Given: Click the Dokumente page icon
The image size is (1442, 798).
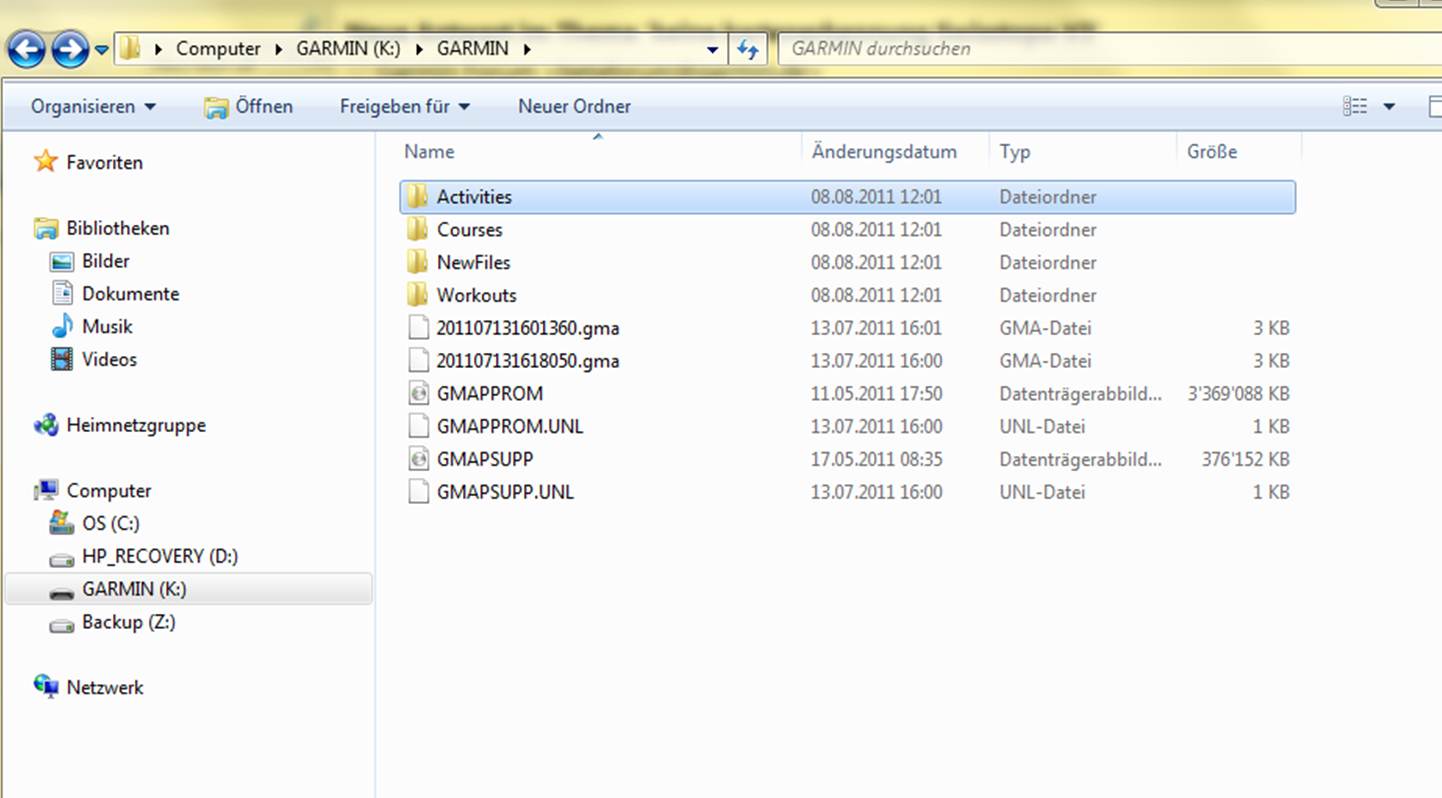Looking at the screenshot, I should [x=62, y=293].
